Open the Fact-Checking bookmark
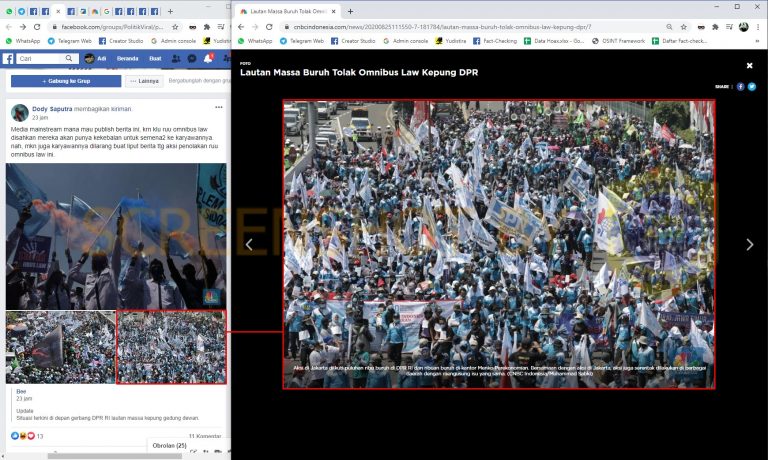The image size is (768, 460). [x=495, y=41]
